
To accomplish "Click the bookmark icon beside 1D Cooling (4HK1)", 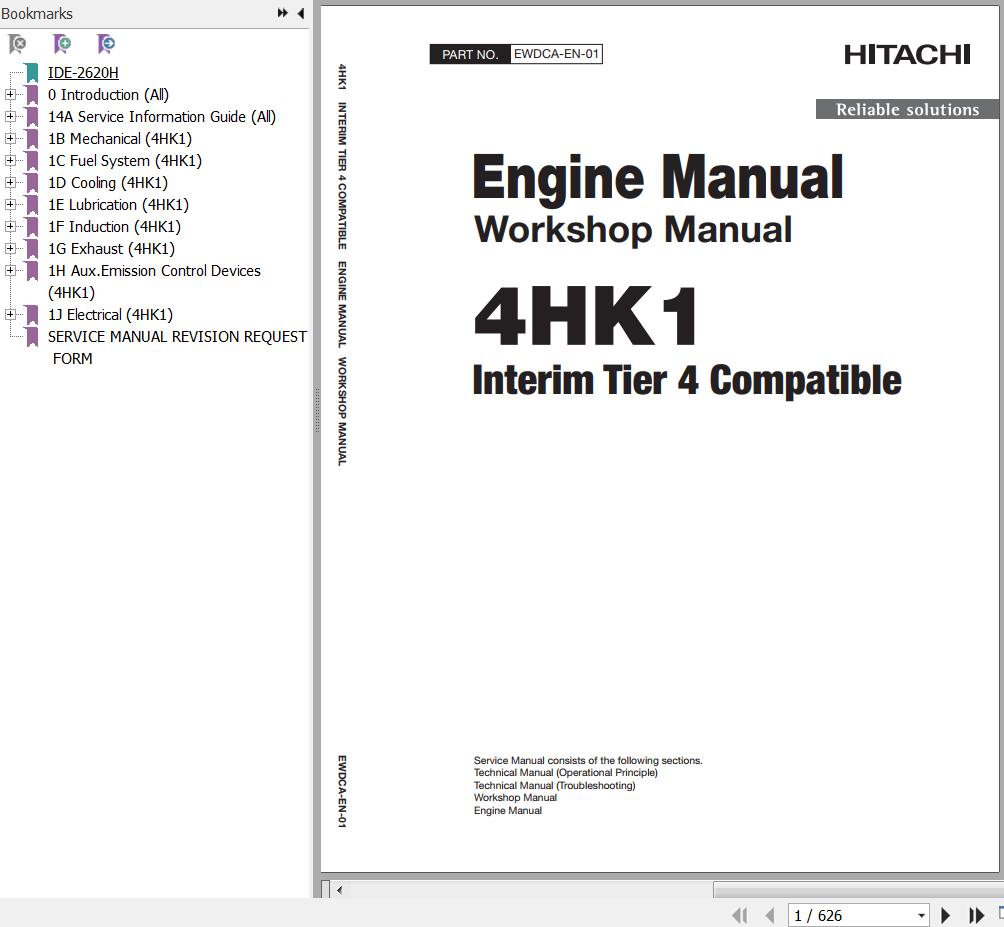I will (x=32, y=182).
